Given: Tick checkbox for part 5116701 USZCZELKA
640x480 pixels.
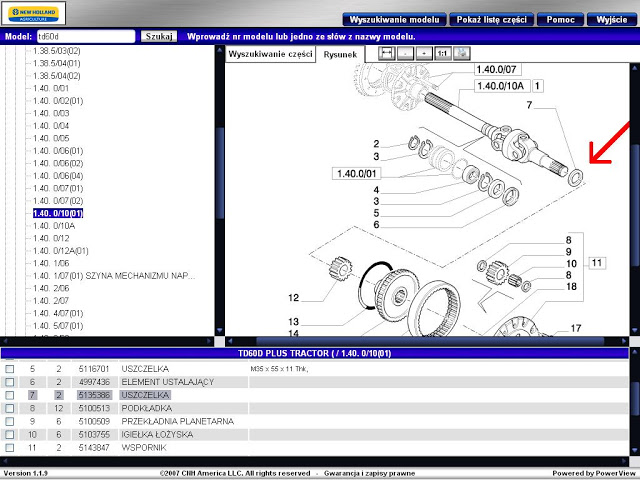Looking at the screenshot, I should pyautogui.click(x=9, y=369).
